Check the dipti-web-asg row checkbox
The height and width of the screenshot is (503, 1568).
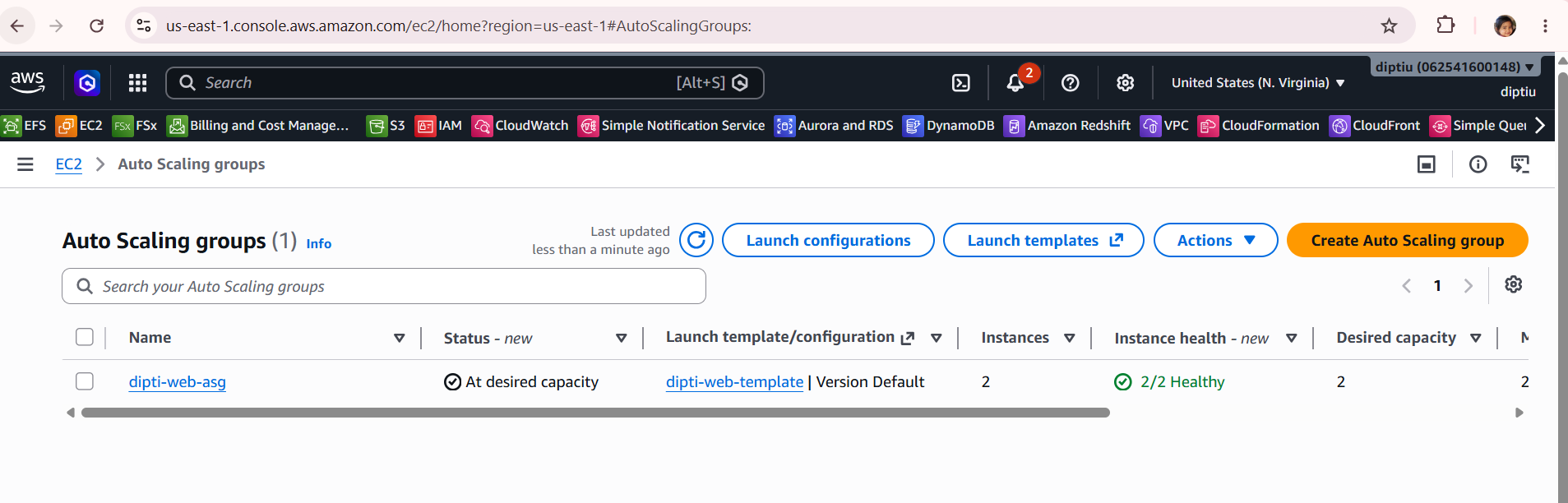pyautogui.click(x=85, y=381)
